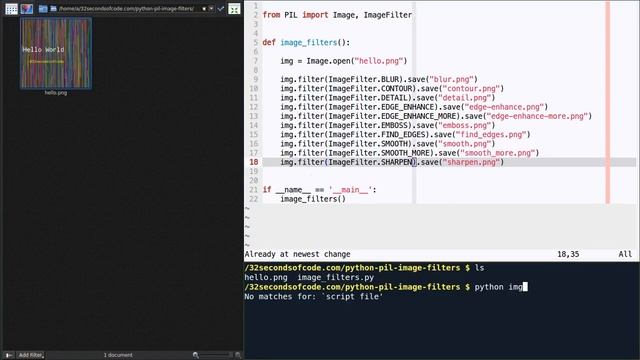Viewport: 640px width, 360px height.
Task: Click the FIND_EDGES code line
Action: [x=405, y=134]
